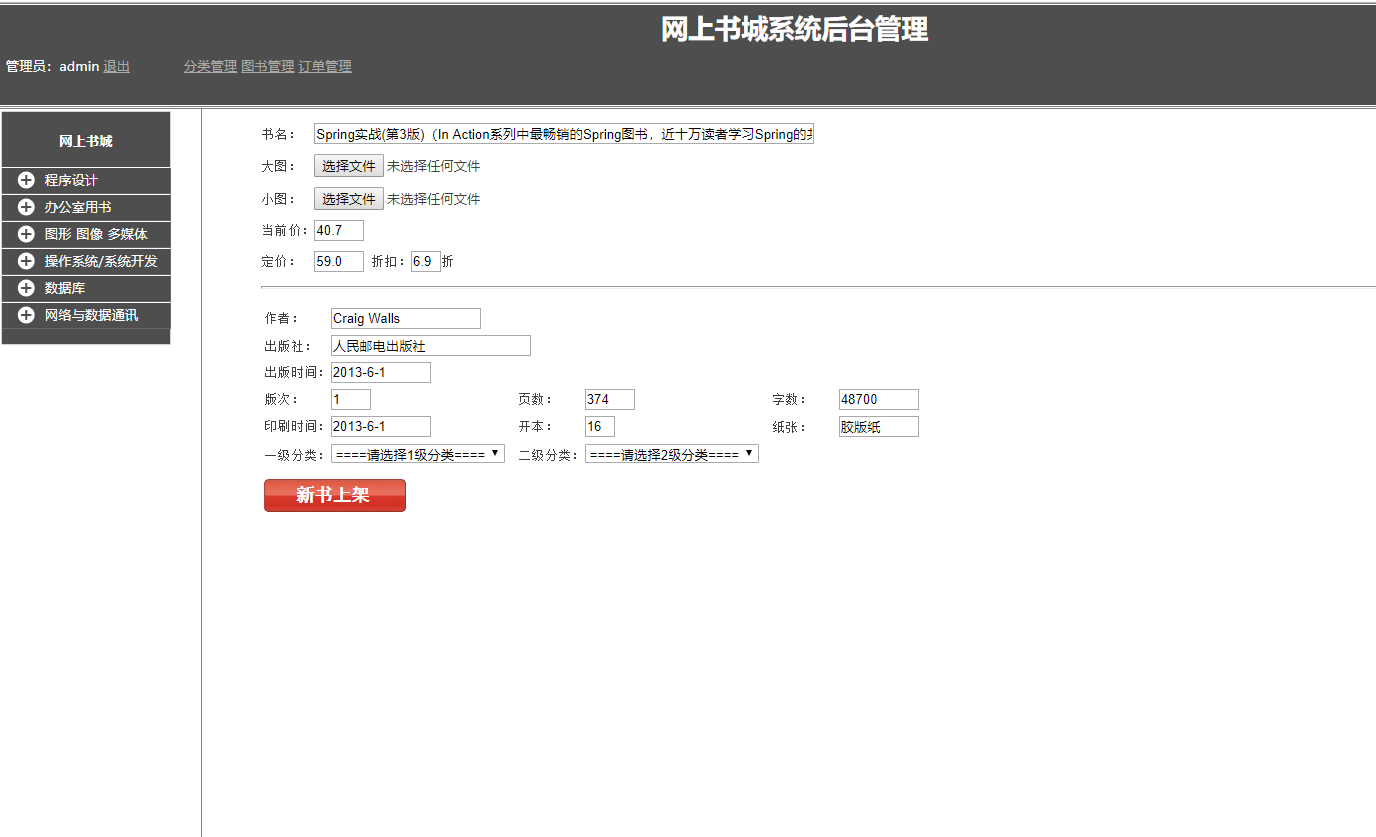Open the 一级分类 level-1 category dropdown
The width and height of the screenshot is (1376, 837).
[x=418, y=453]
